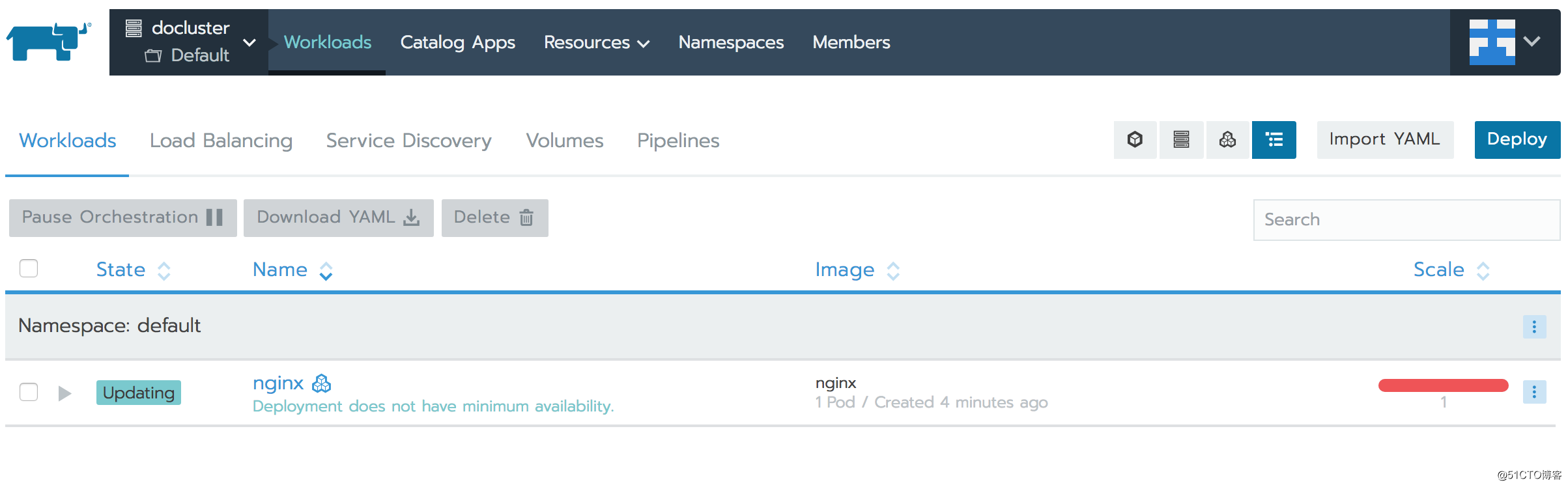The height and width of the screenshot is (487, 1568).
Task: Switch to group-by-node view icon
Action: [x=1181, y=139]
